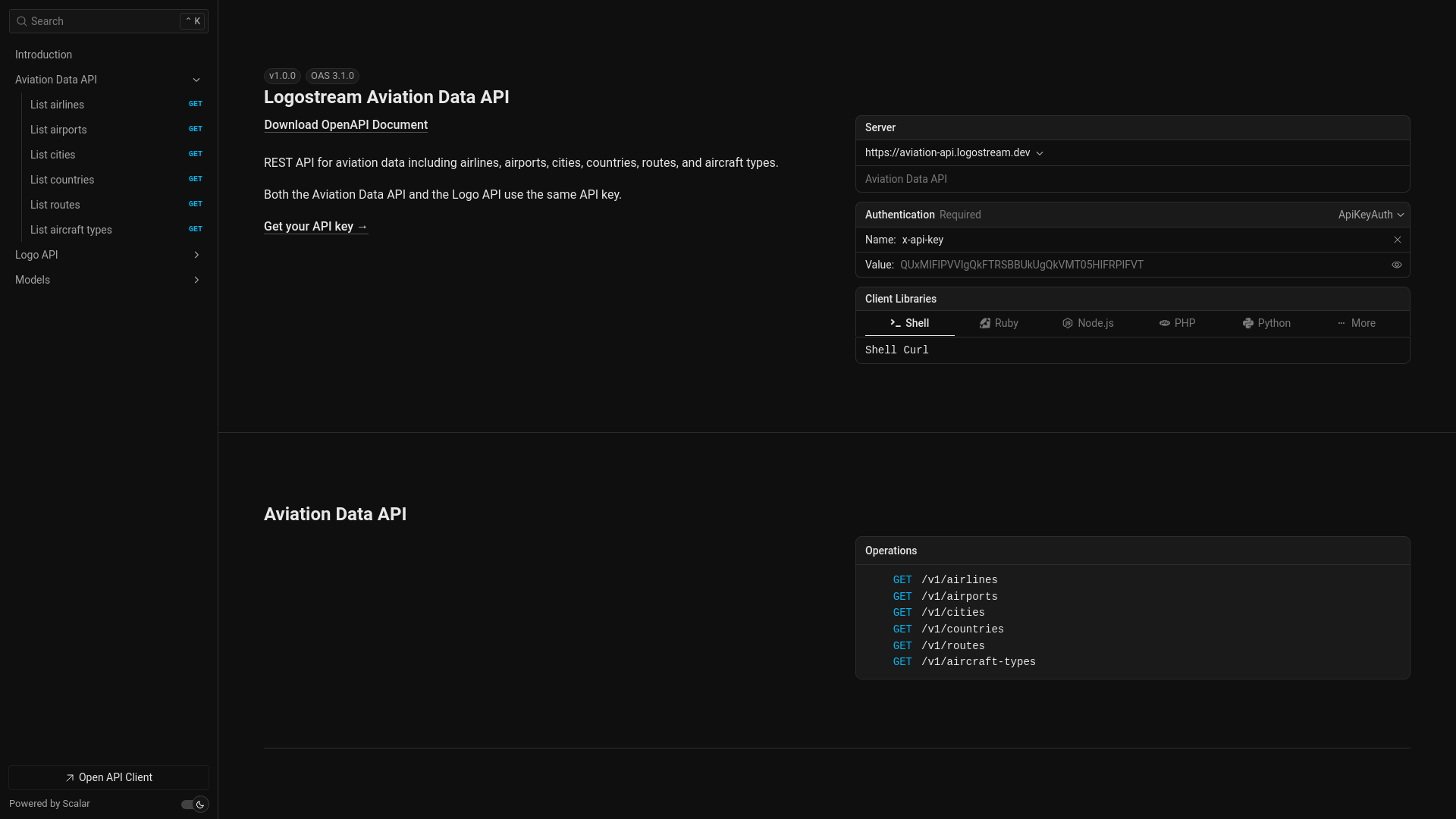Open List airports in sidebar

pos(115,130)
